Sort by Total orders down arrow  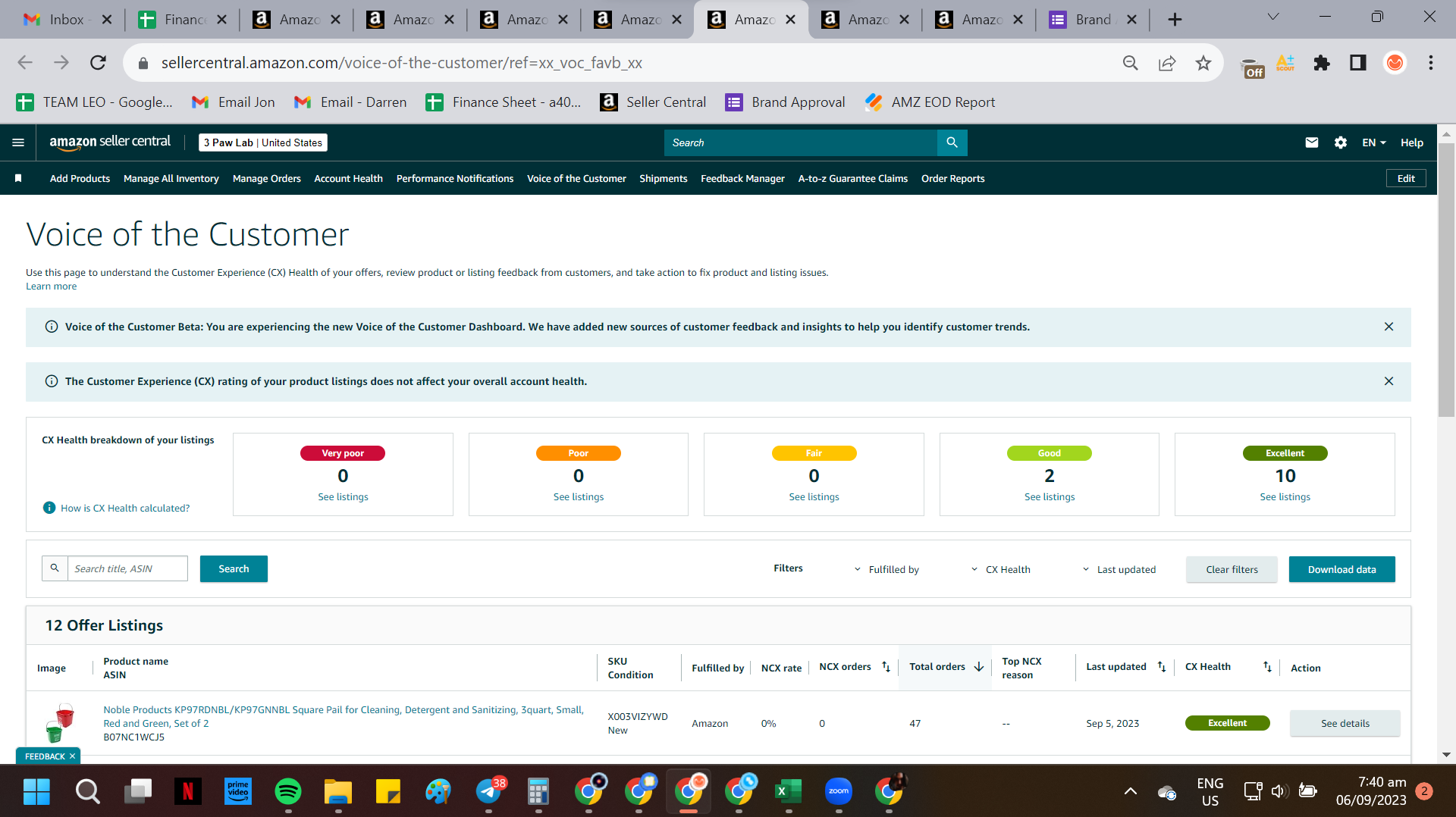(x=979, y=667)
